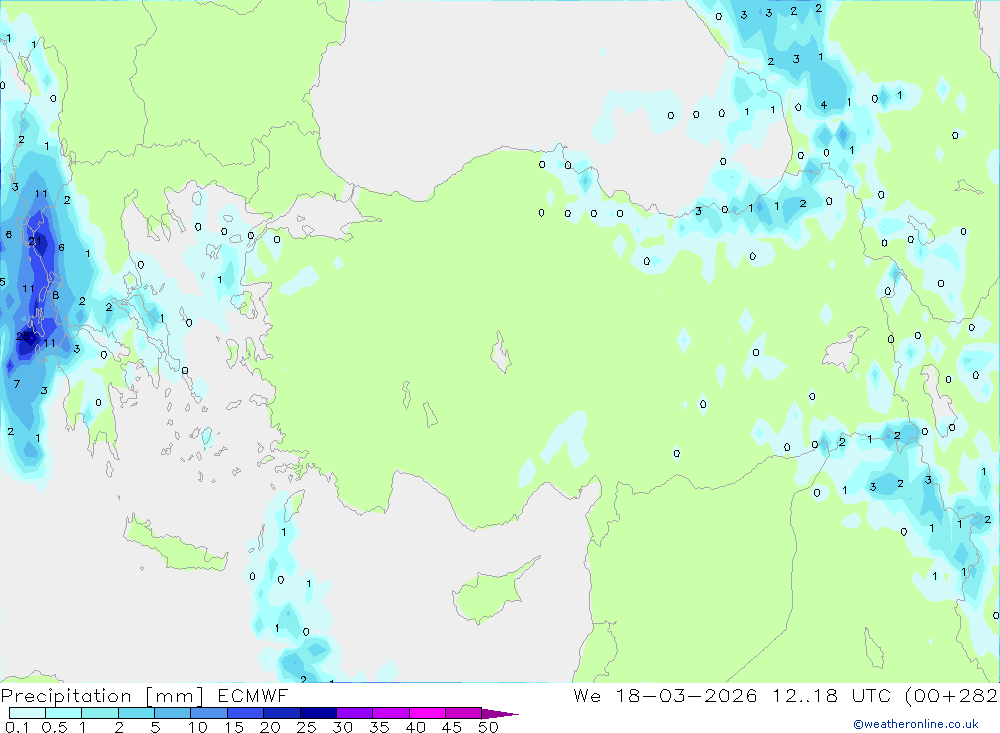The image size is (1000, 733).
Task: Click the '12..18 UTC' time range text
Action: (x=831, y=695)
